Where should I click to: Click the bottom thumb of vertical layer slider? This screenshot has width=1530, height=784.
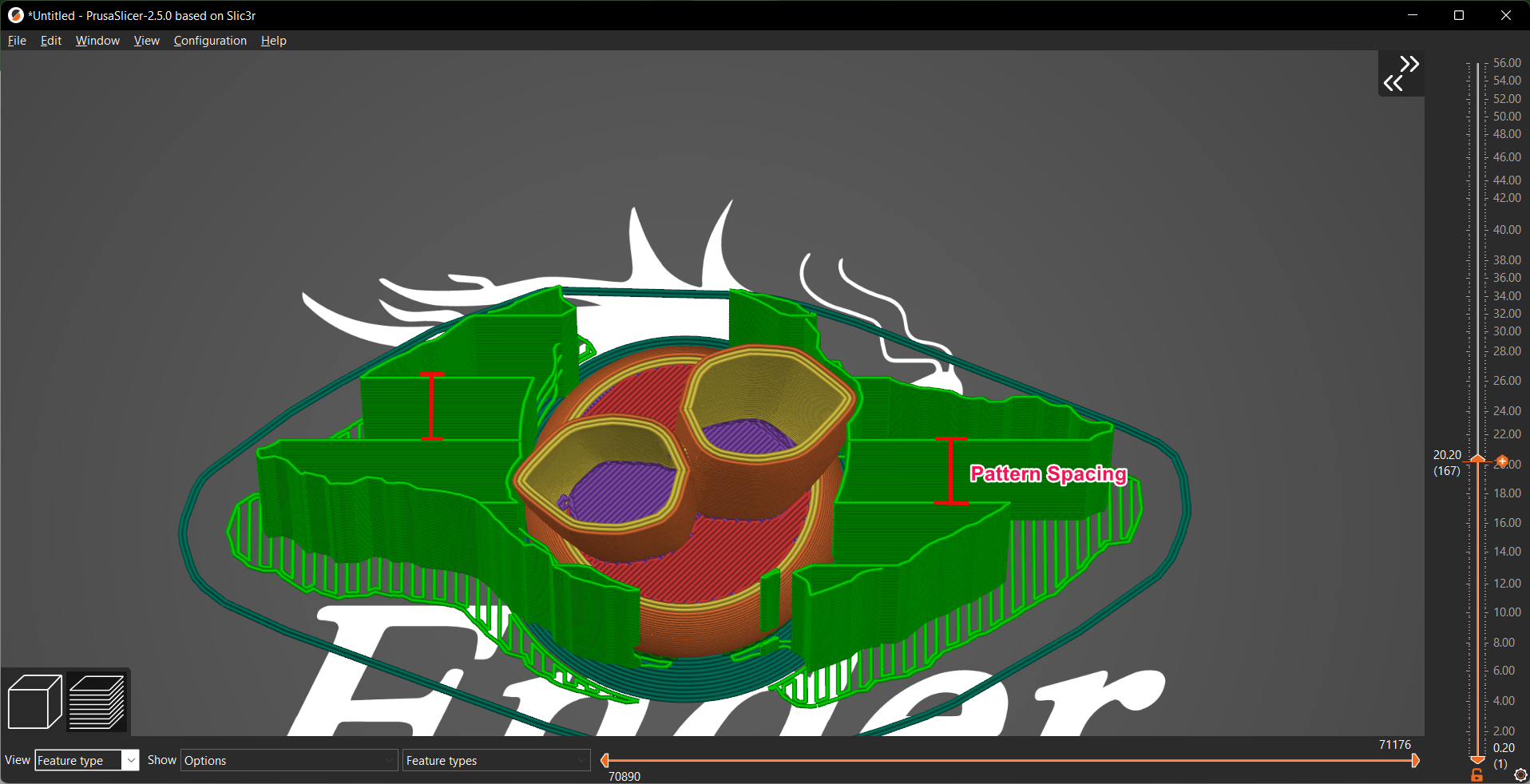(1478, 760)
